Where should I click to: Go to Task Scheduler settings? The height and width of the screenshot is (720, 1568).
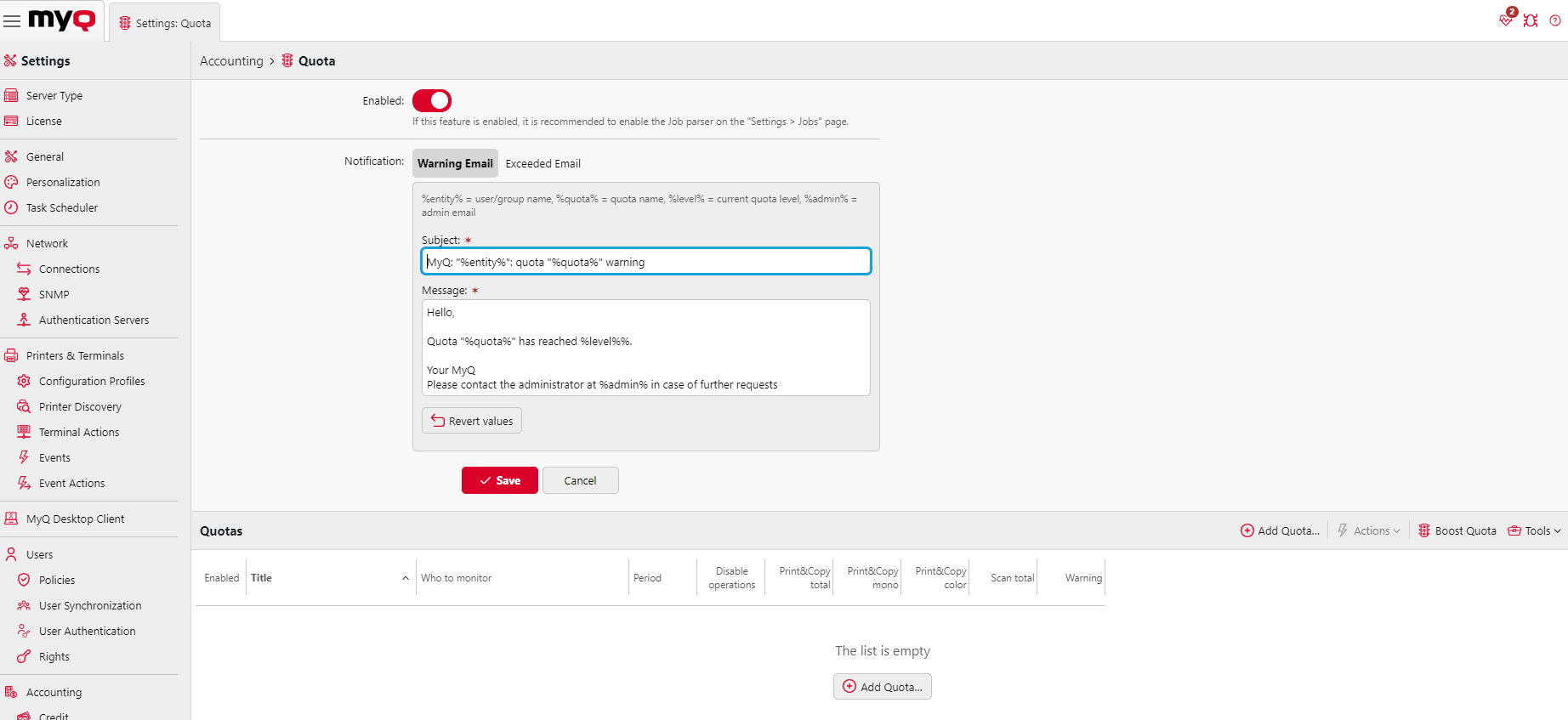pyautogui.click(x=61, y=207)
